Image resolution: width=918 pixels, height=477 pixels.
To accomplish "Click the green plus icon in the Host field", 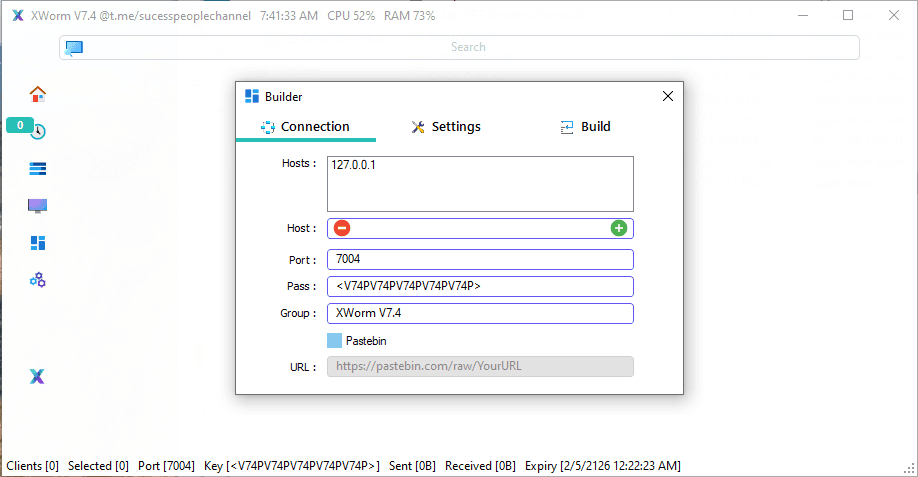I will click(619, 228).
